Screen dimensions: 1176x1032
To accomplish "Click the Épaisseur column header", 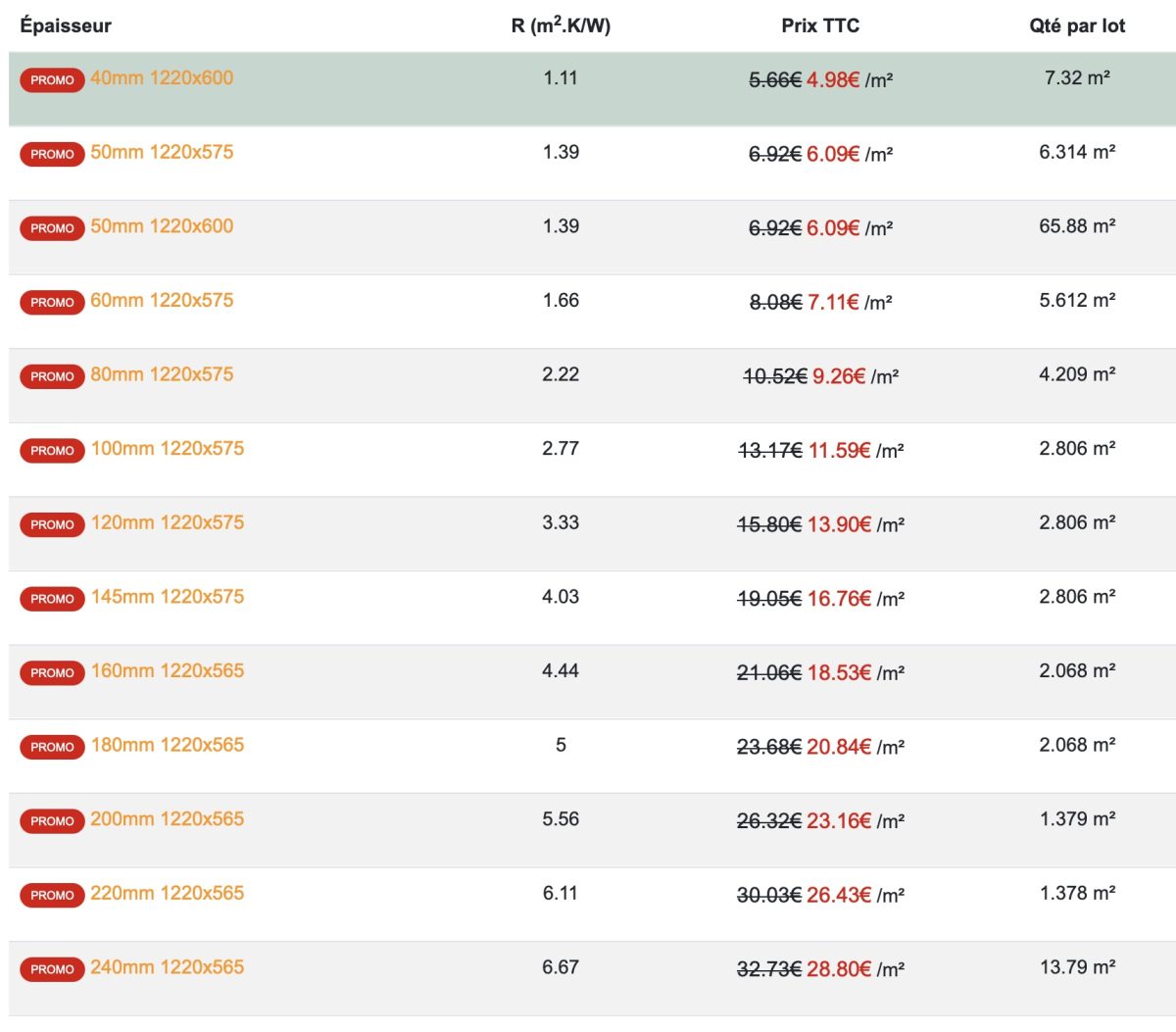I will tap(66, 25).
